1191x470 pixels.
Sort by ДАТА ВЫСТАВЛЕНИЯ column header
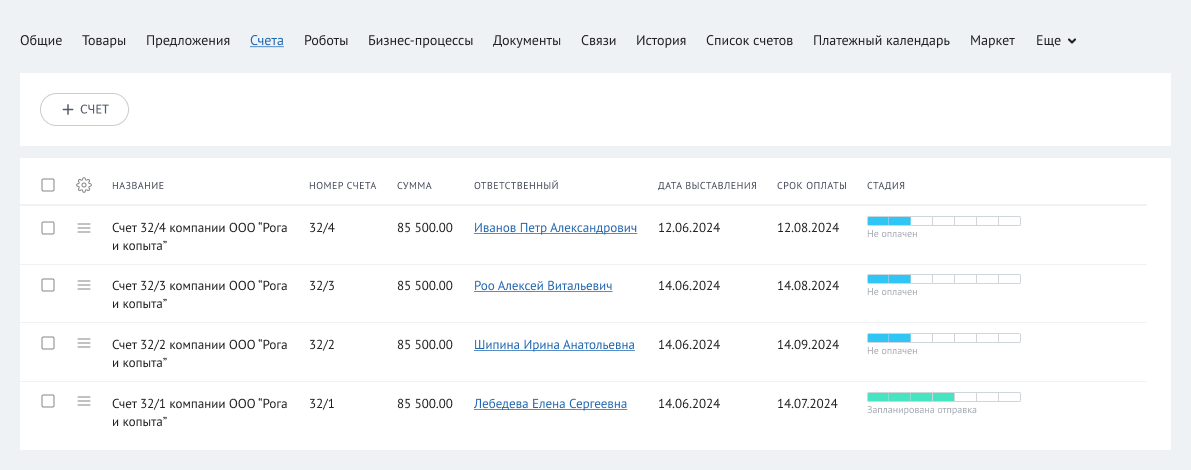(x=707, y=185)
